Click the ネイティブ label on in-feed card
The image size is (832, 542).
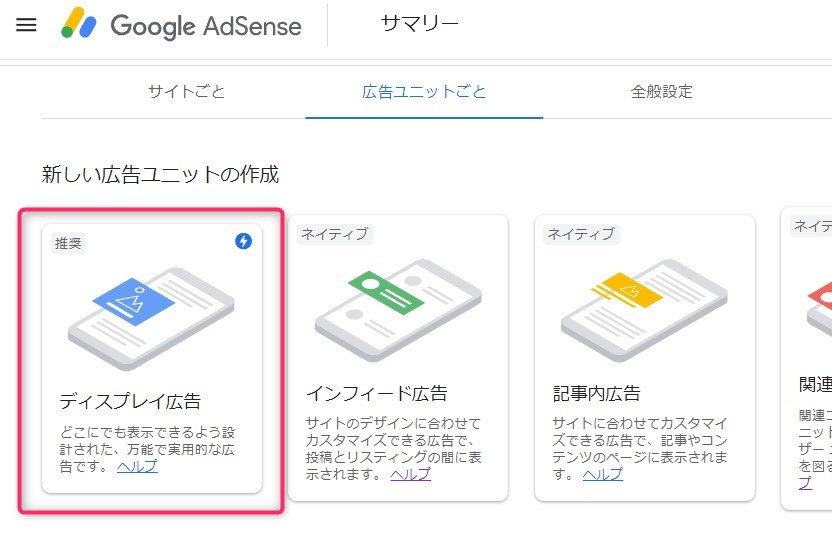point(334,234)
